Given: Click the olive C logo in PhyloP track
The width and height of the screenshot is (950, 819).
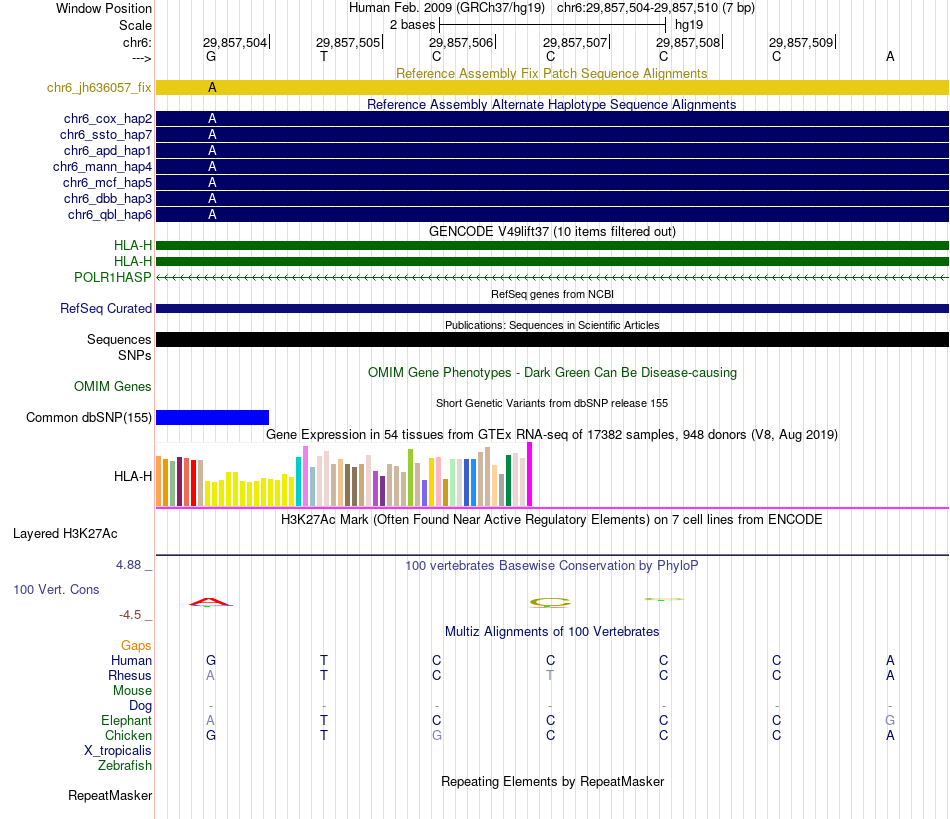Looking at the screenshot, I should (x=550, y=602).
